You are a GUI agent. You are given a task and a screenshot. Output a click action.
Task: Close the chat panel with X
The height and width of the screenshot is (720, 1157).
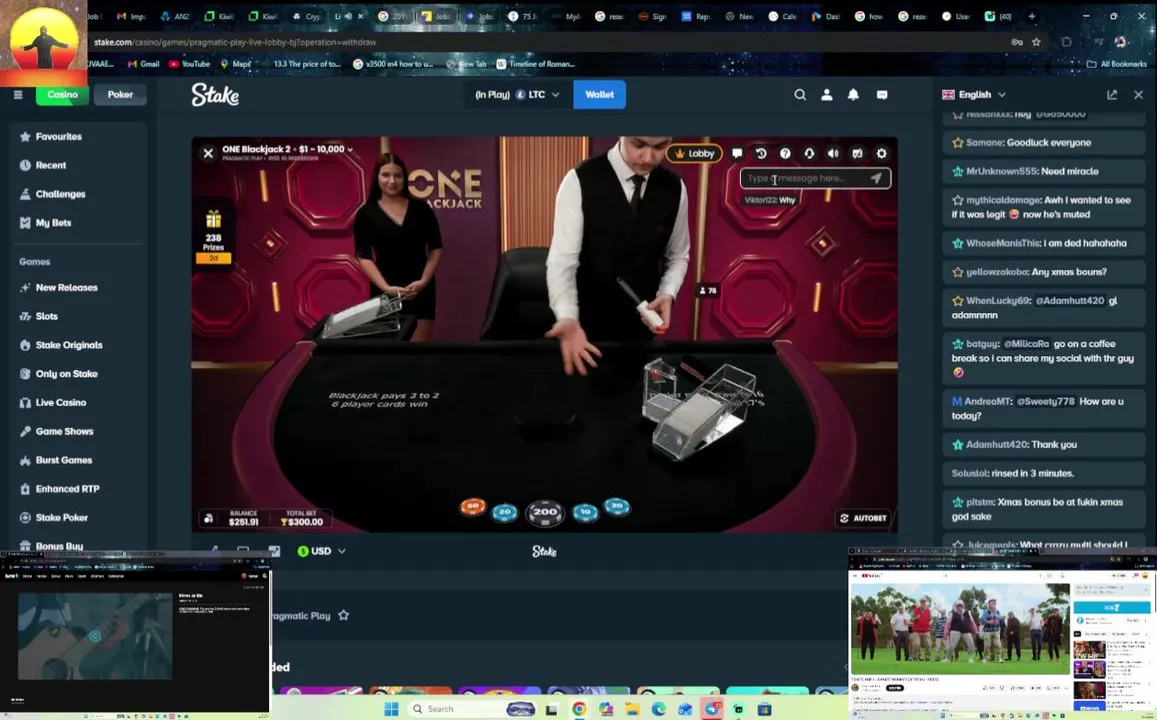click(x=1139, y=94)
